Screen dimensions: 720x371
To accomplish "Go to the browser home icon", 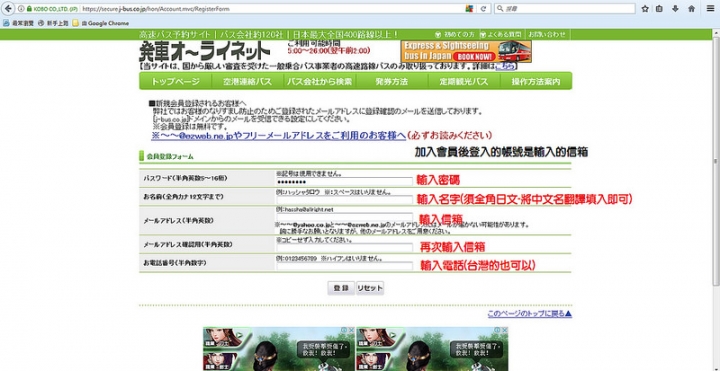I will pos(692,9).
